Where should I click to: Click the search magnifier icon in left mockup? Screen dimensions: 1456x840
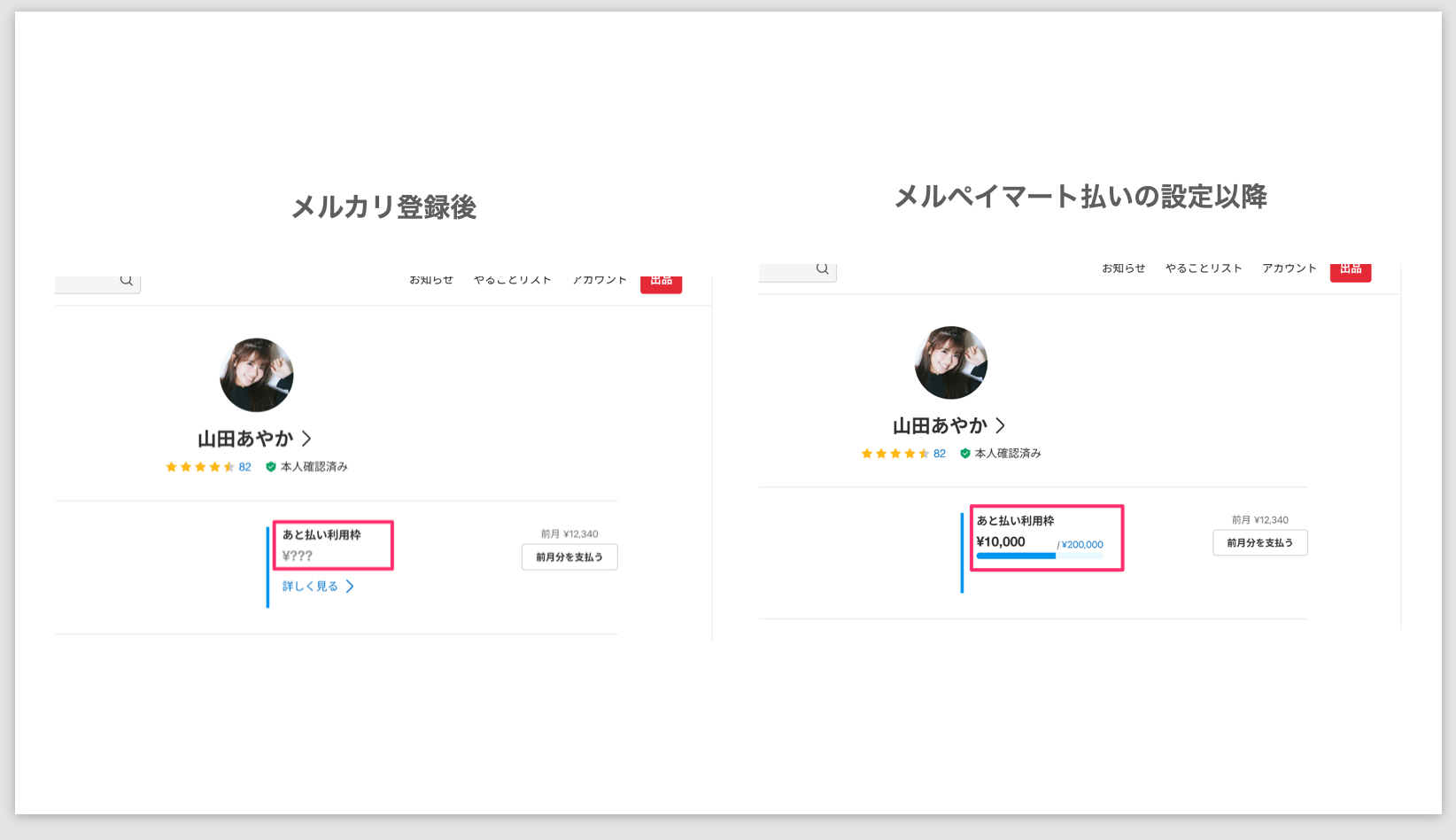tap(127, 280)
